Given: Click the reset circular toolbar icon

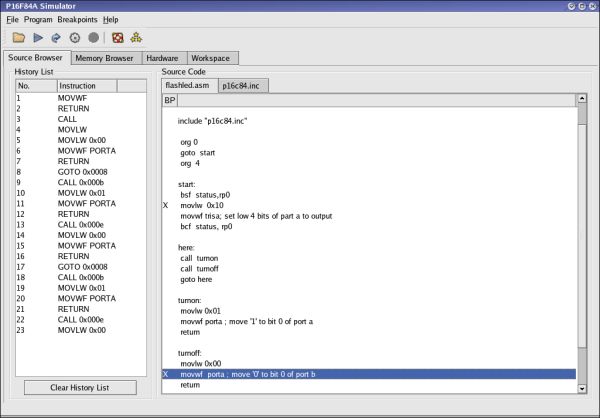Looking at the screenshot, I should 75,38.
